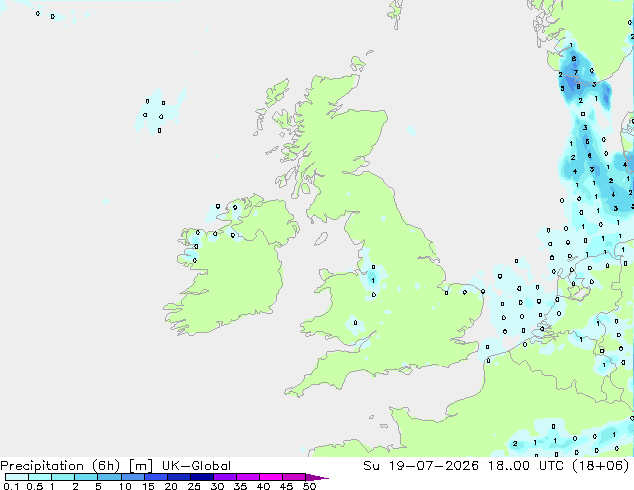Screen dimensions: 634x490
Task: Click the "[m]" unit label
Action: 141,466
